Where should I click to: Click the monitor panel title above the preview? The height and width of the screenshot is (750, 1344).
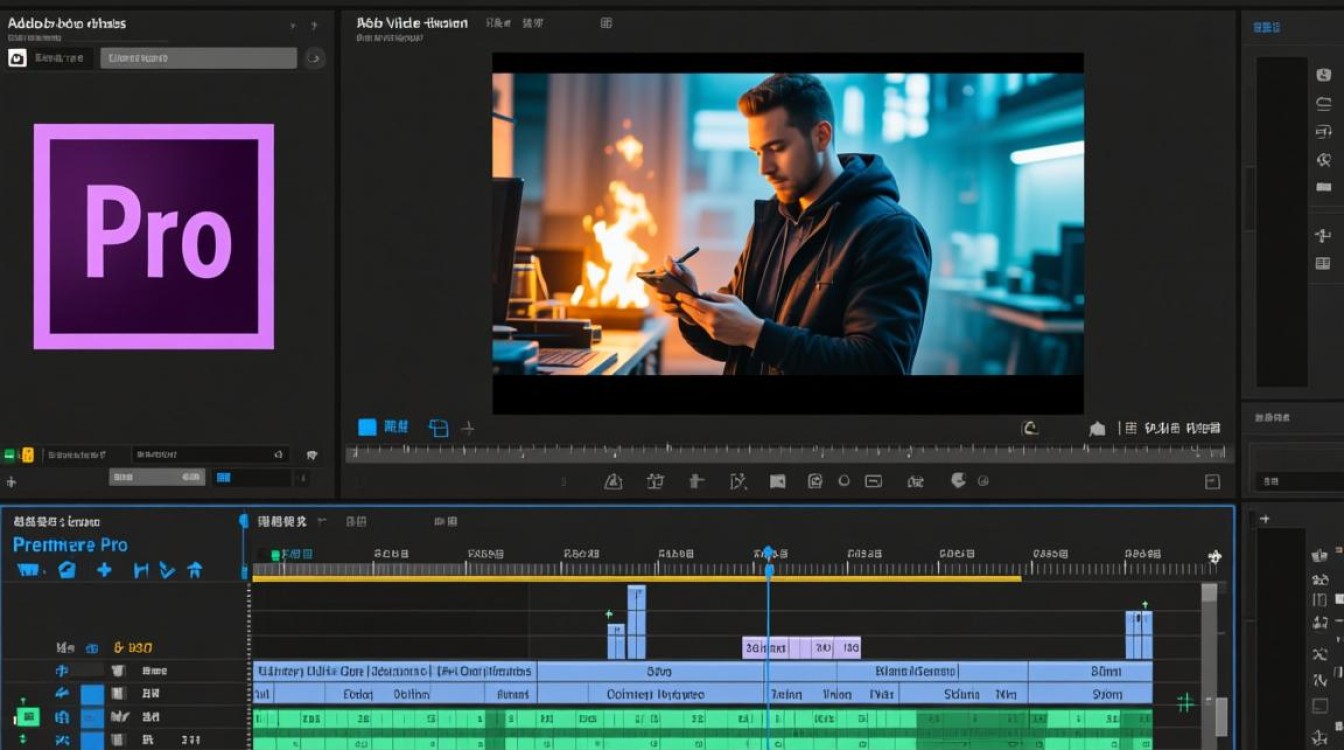tap(412, 23)
